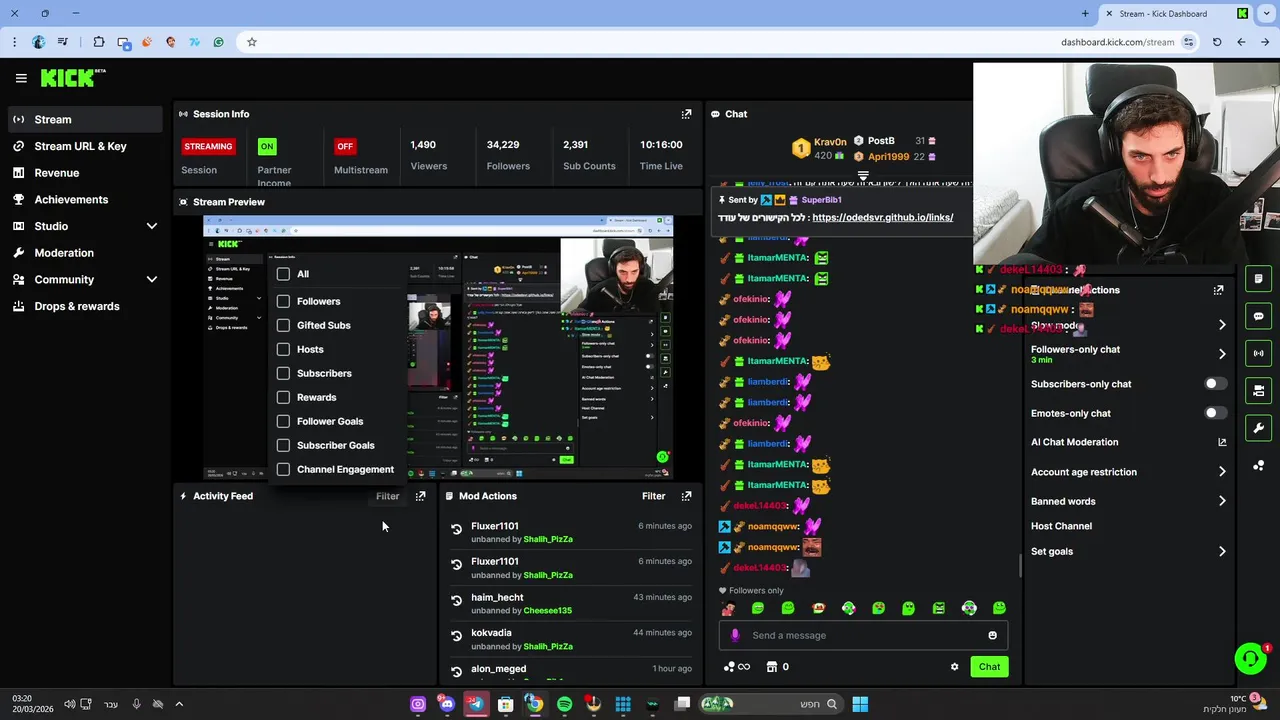Open Account age restriction chevron

click(1222, 472)
